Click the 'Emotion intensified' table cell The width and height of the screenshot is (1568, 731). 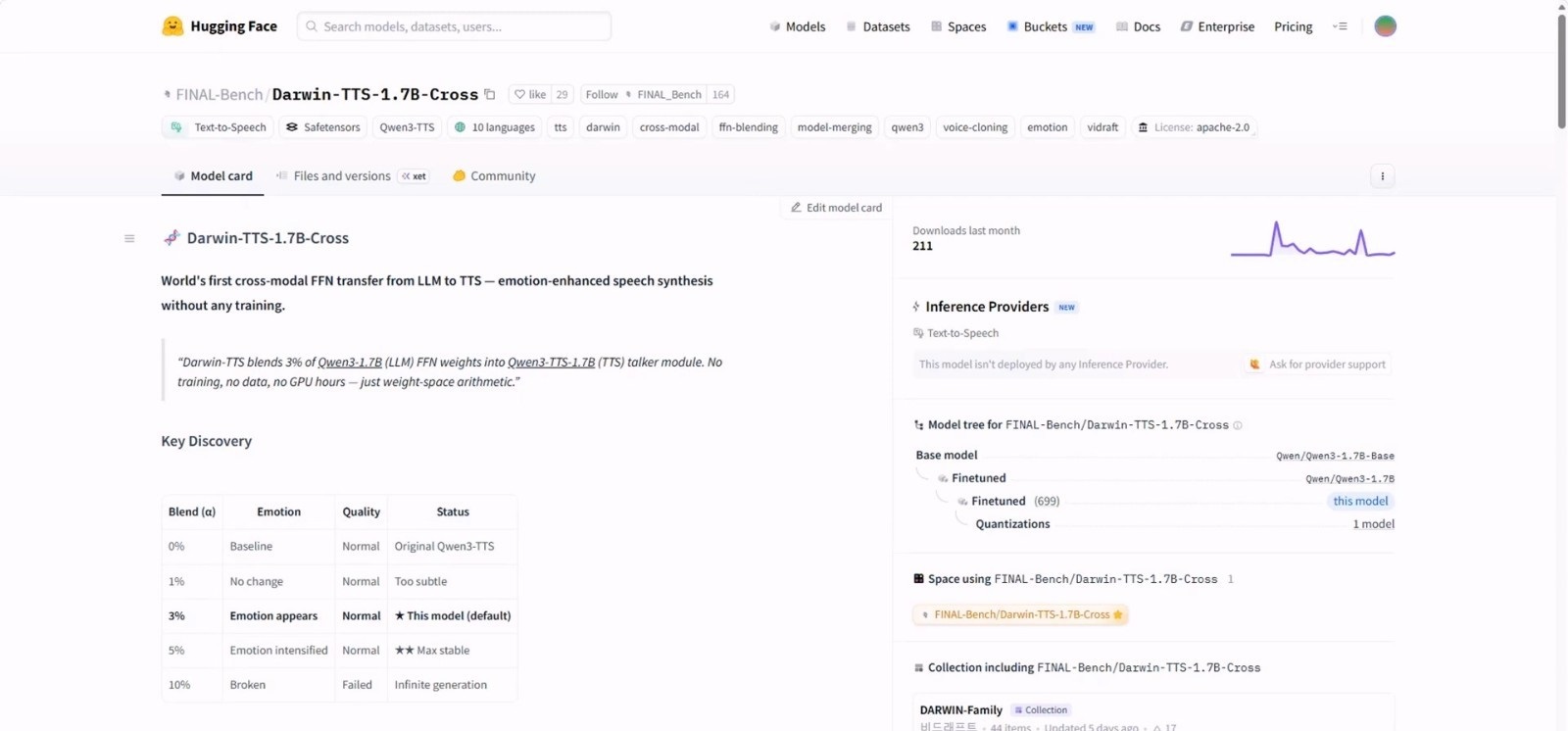pos(279,651)
